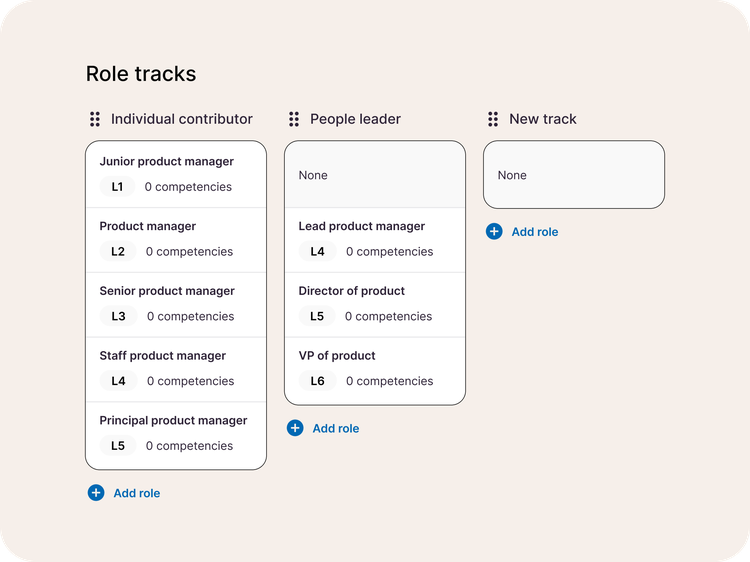The height and width of the screenshot is (562, 750).
Task: Click the L6 level badge
Action: coord(317,381)
